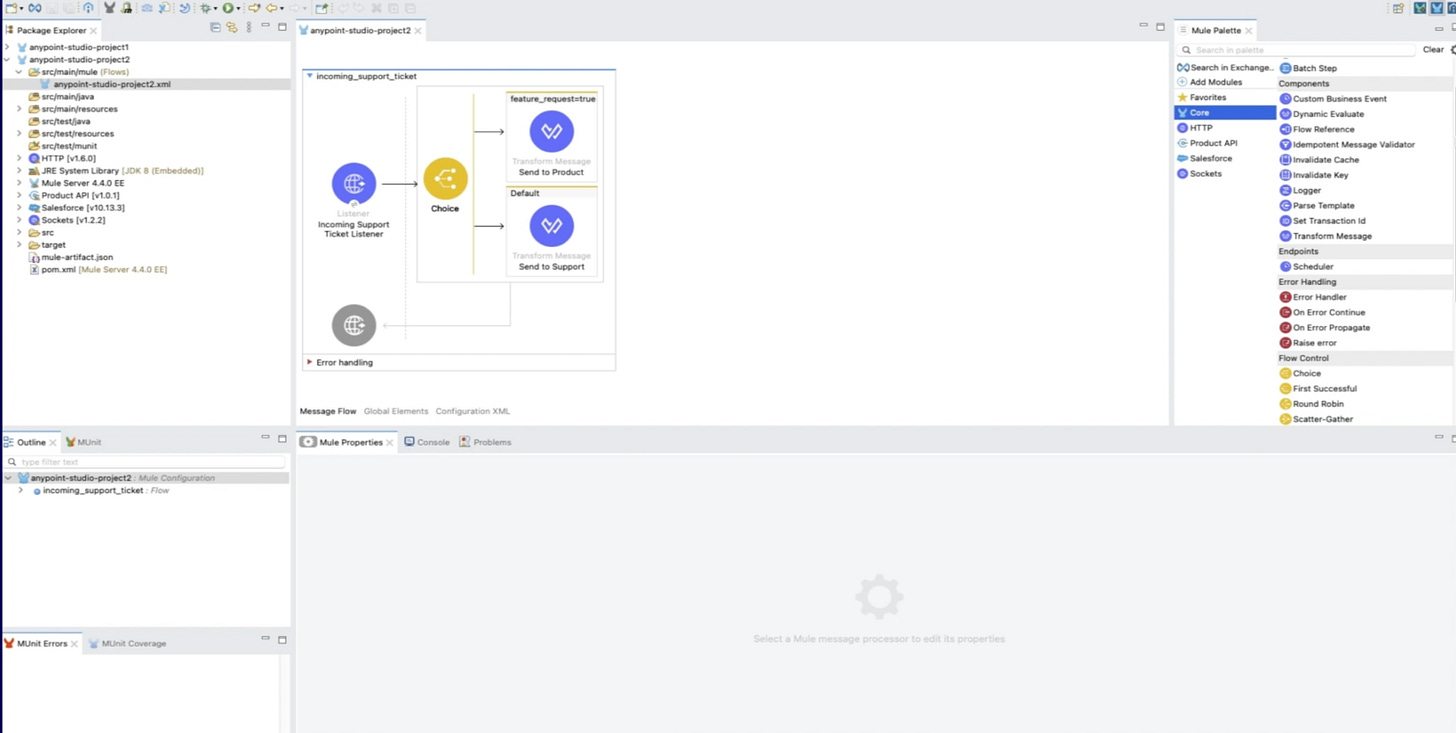
Task: Click the Incoming Support Ticket Listener node
Action: (354, 183)
